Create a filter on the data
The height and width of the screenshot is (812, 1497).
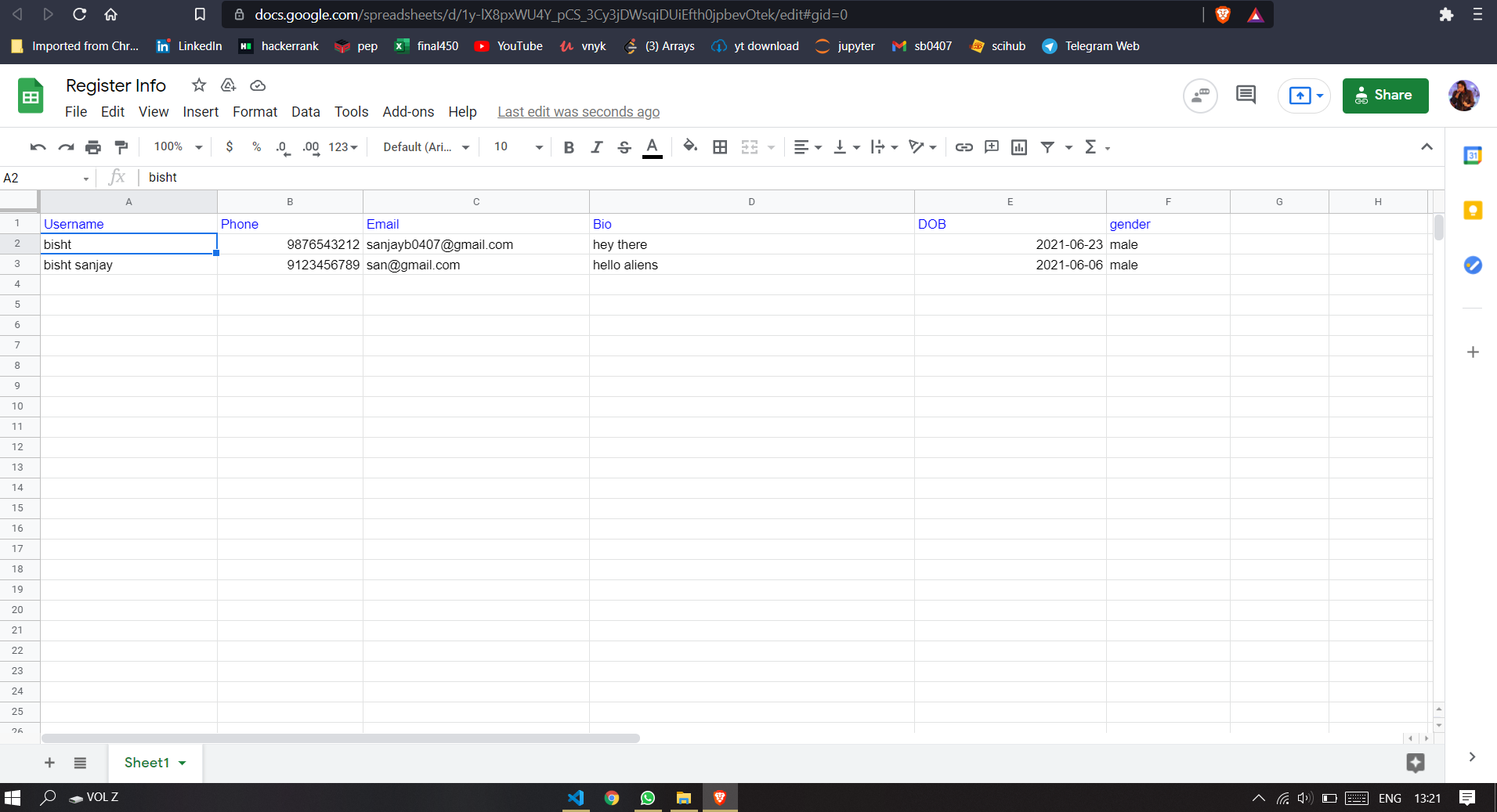point(1047,147)
